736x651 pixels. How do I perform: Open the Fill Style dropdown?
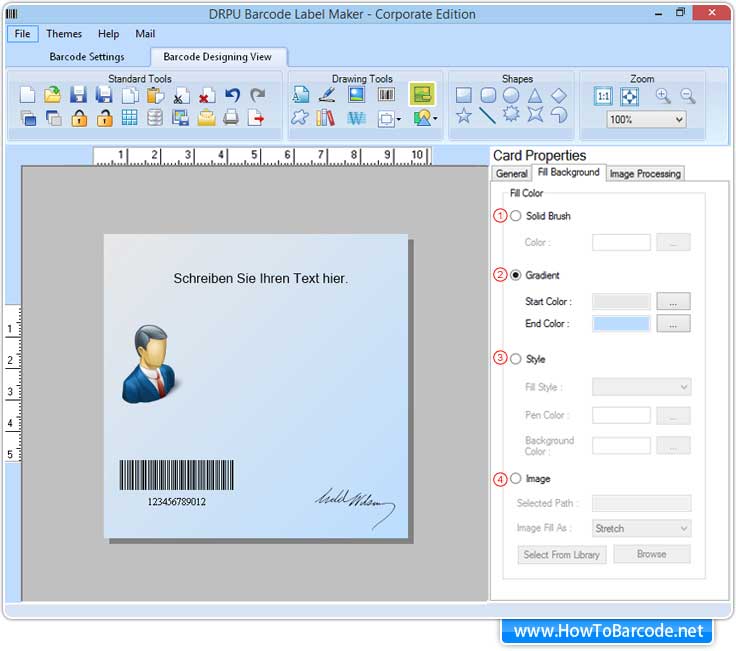pos(642,387)
